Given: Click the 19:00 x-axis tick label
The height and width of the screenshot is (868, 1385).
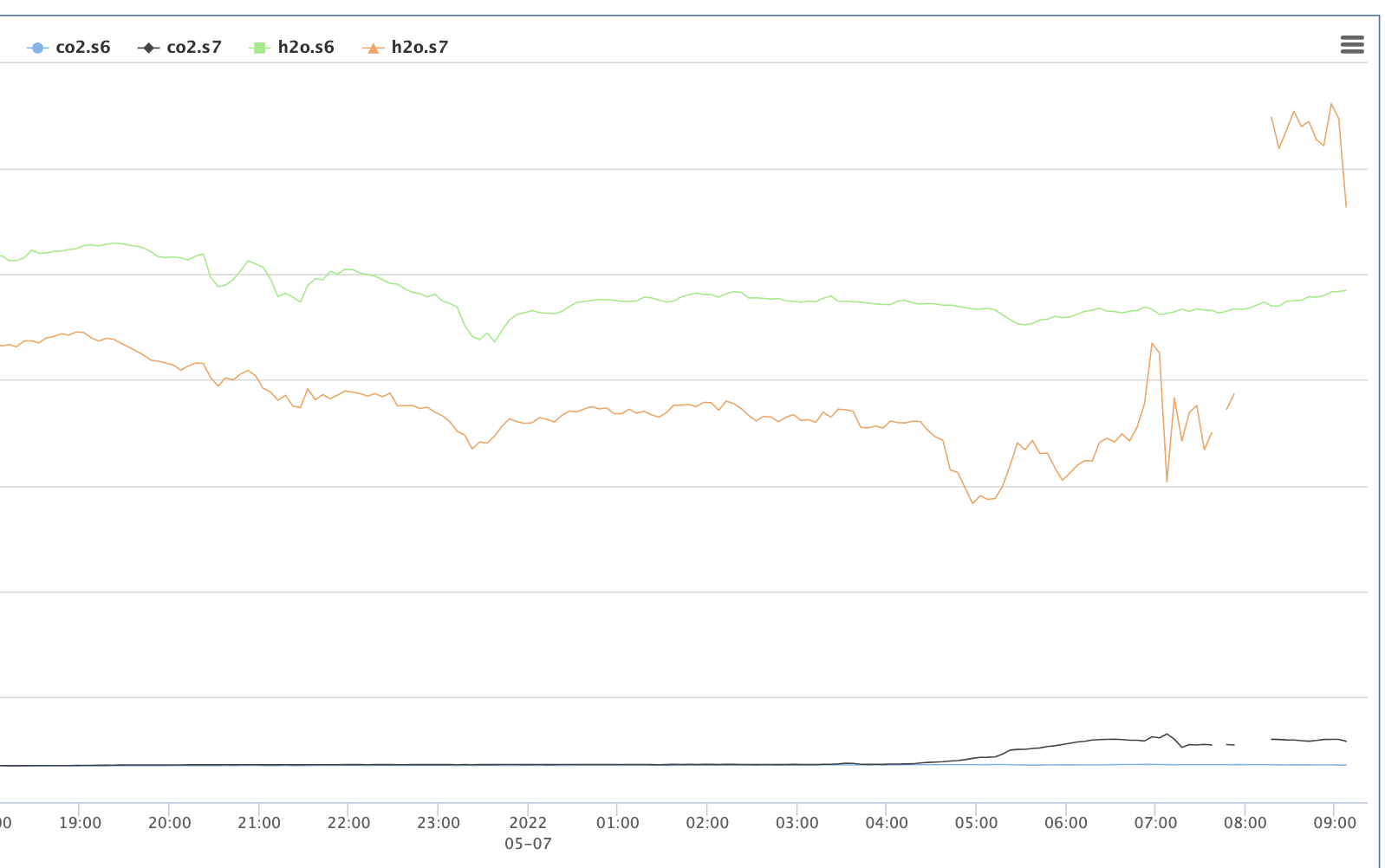Looking at the screenshot, I should coord(80,823).
